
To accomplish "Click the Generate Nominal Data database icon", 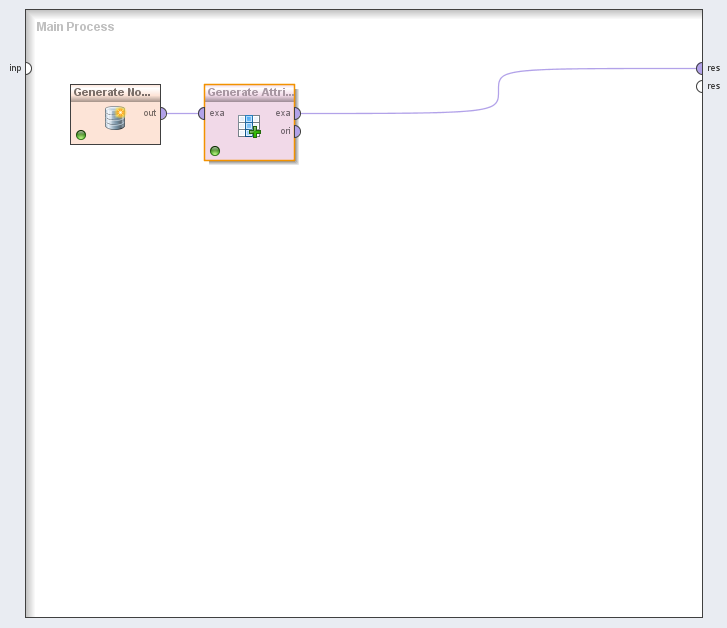I will [115, 119].
